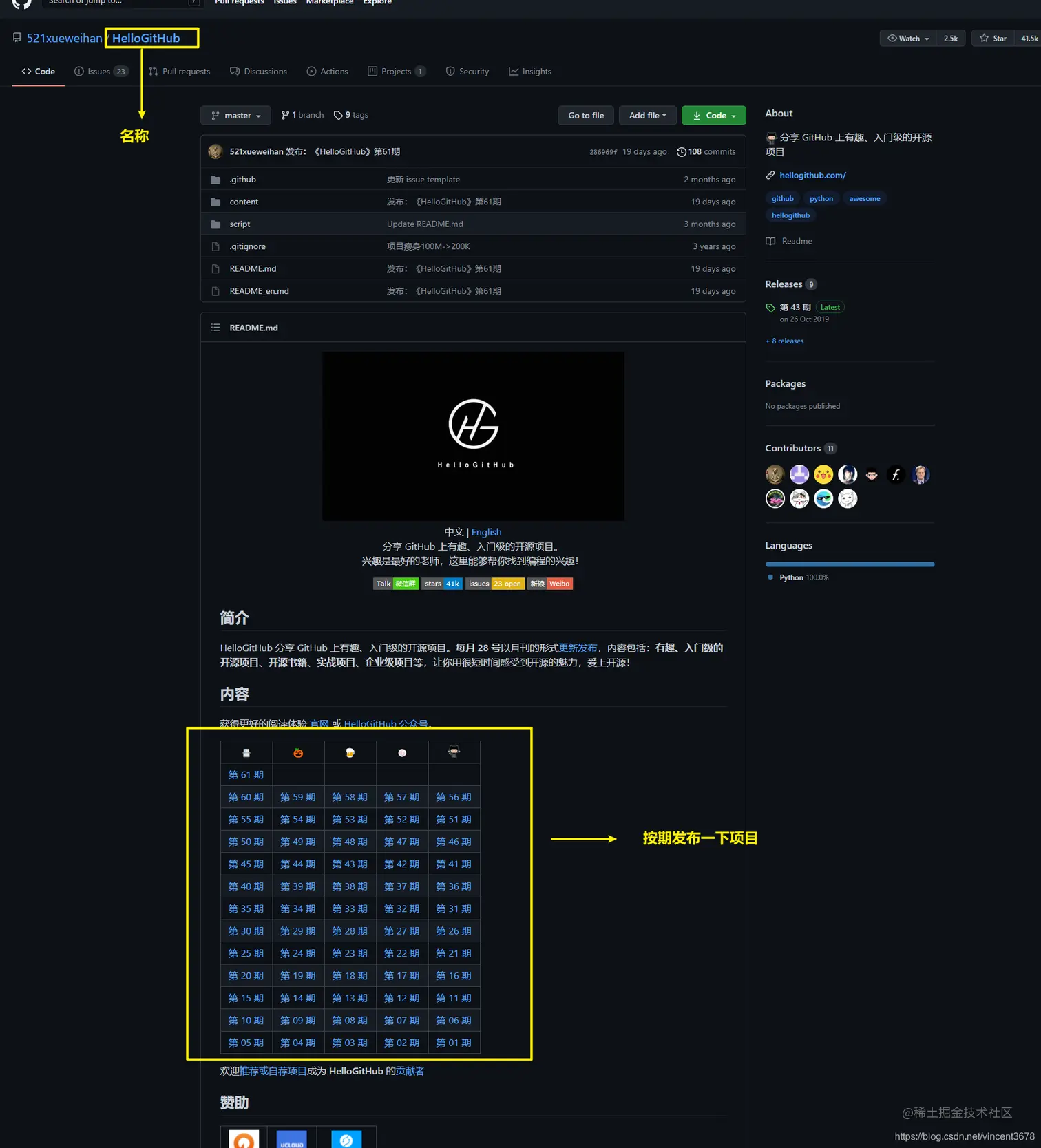The height and width of the screenshot is (1148, 1041).
Task: Open the content folder
Action: [x=244, y=202]
